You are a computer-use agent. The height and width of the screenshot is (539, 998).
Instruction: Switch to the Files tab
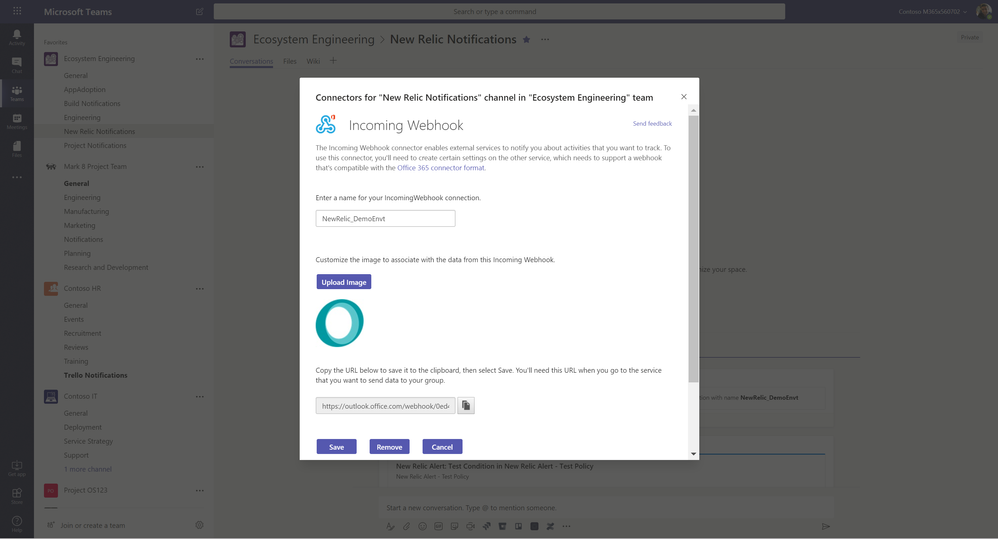click(x=290, y=62)
